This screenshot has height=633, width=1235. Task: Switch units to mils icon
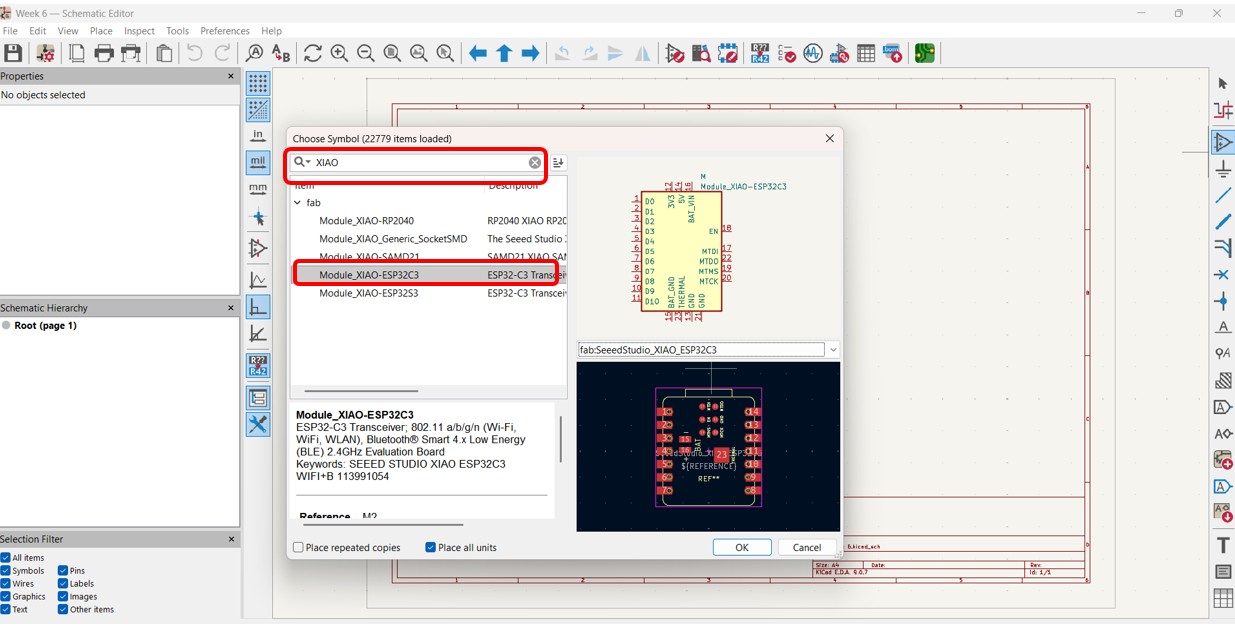(x=258, y=161)
